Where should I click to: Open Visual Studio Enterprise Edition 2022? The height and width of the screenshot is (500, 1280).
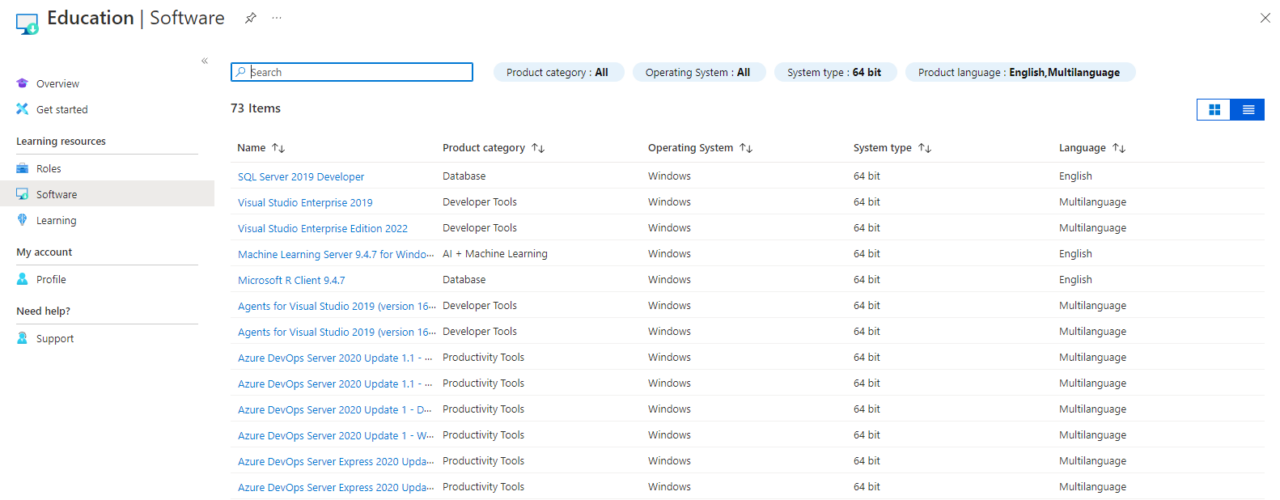coord(323,229)
